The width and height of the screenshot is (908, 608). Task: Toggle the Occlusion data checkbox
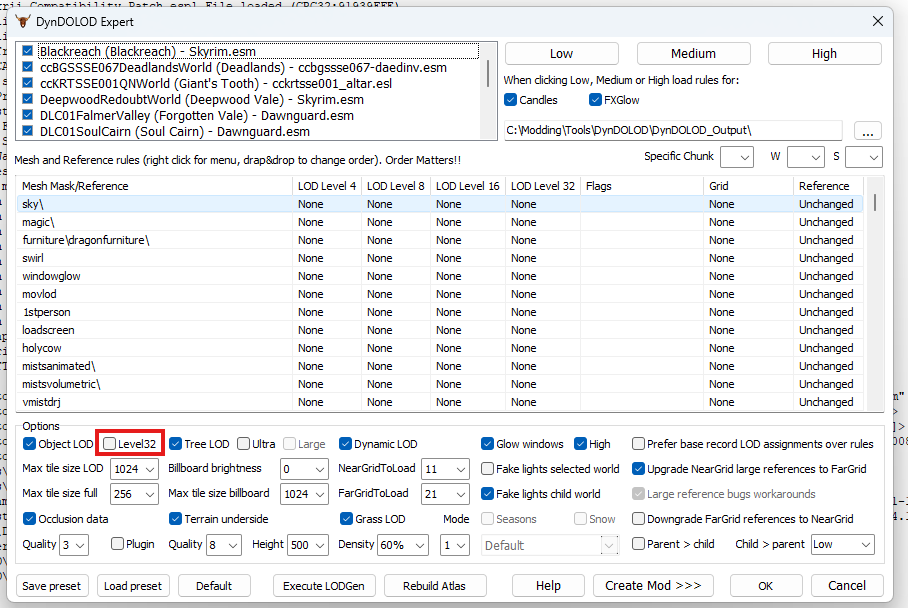pos(29,519)
